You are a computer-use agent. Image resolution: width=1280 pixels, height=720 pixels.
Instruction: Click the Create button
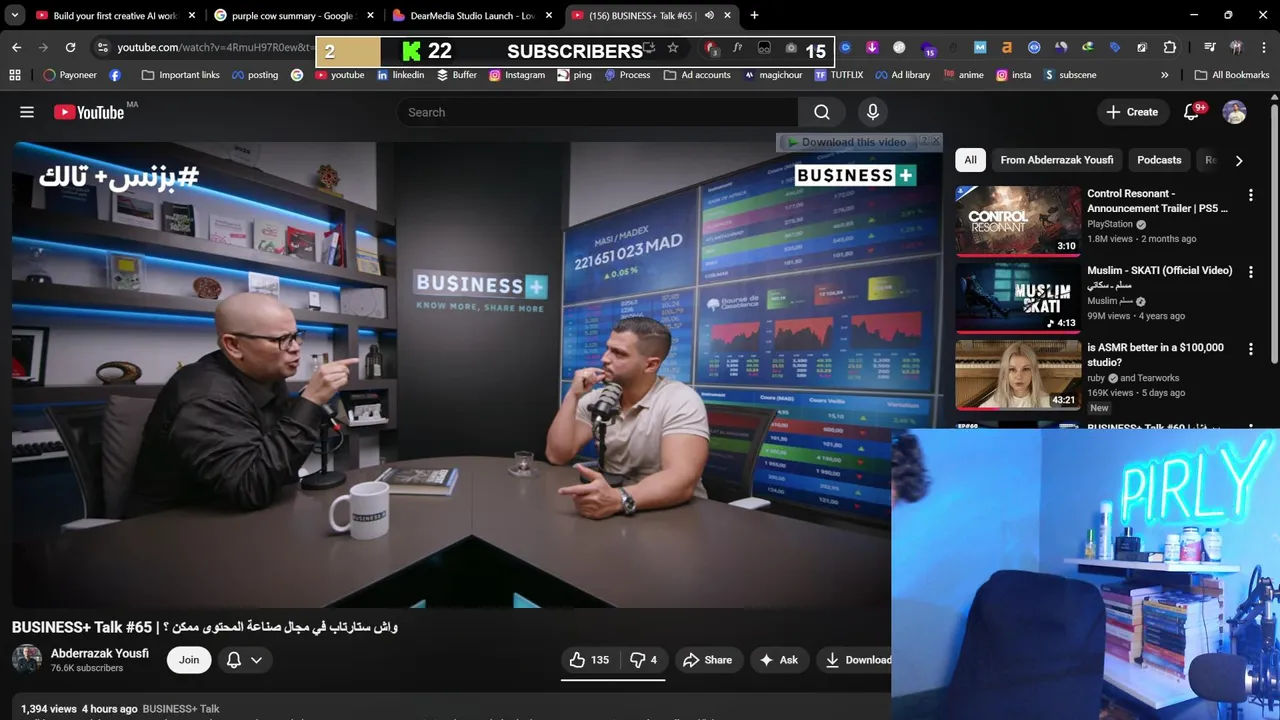coord(1132,112)
